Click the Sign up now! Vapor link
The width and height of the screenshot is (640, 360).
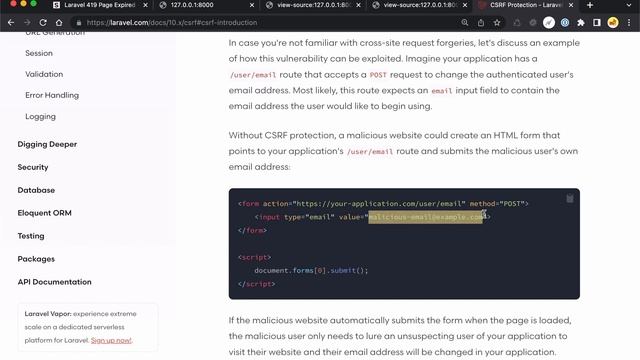[x=111, y=340]
